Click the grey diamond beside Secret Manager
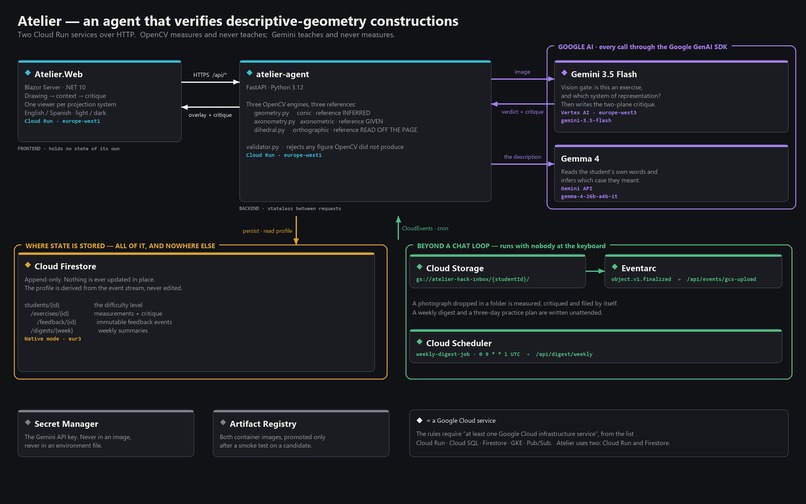 pos(28,423)
